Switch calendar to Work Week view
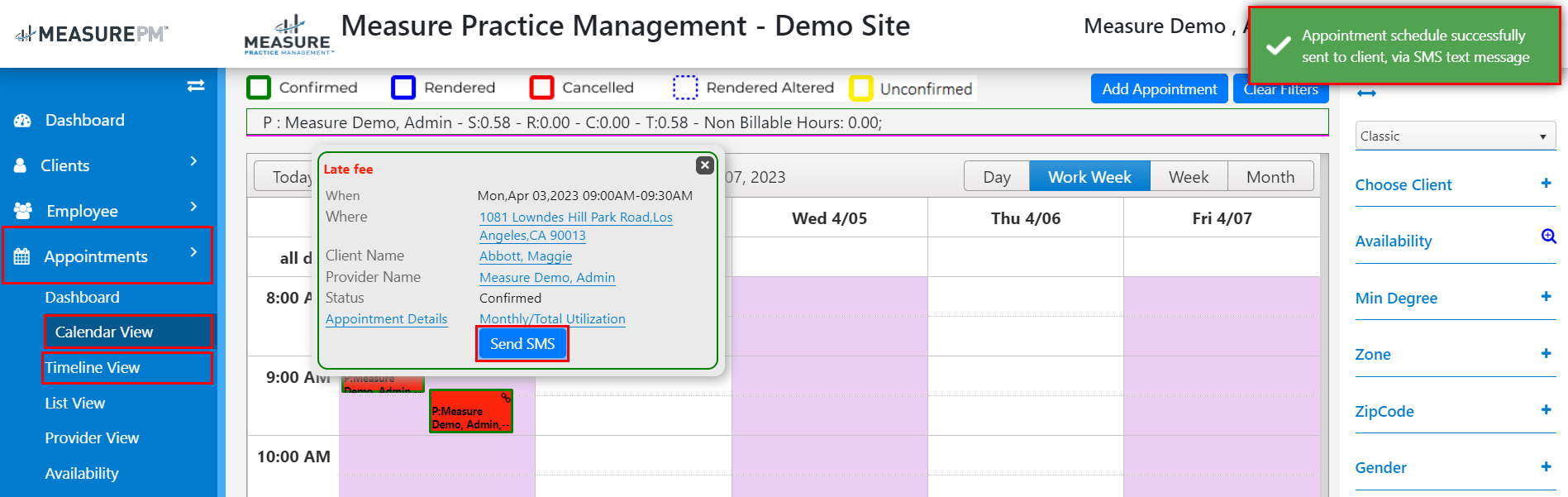Screen dimensions: 1568x497 click(1089, 176)
